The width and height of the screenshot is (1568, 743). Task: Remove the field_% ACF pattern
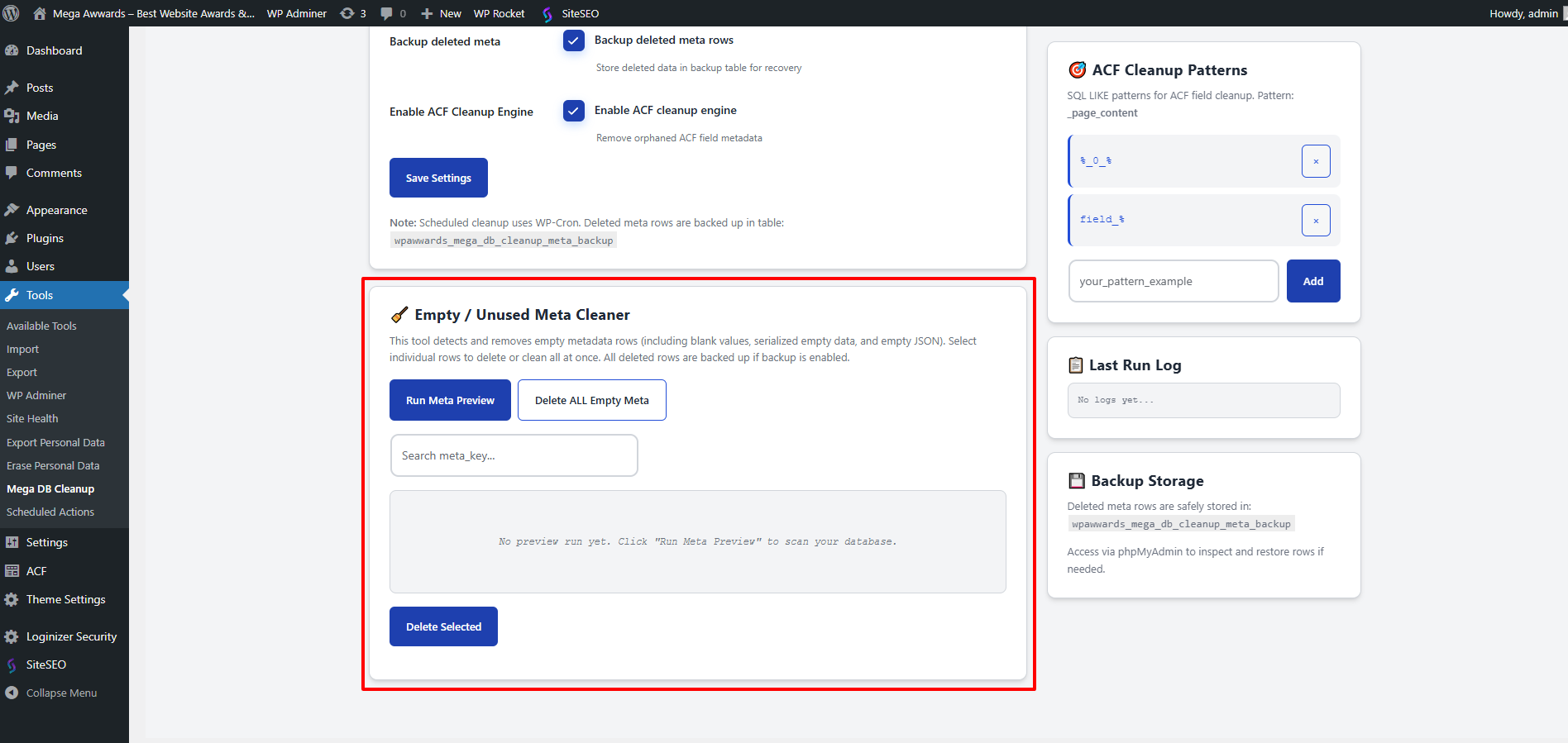tap(1316, 220)
